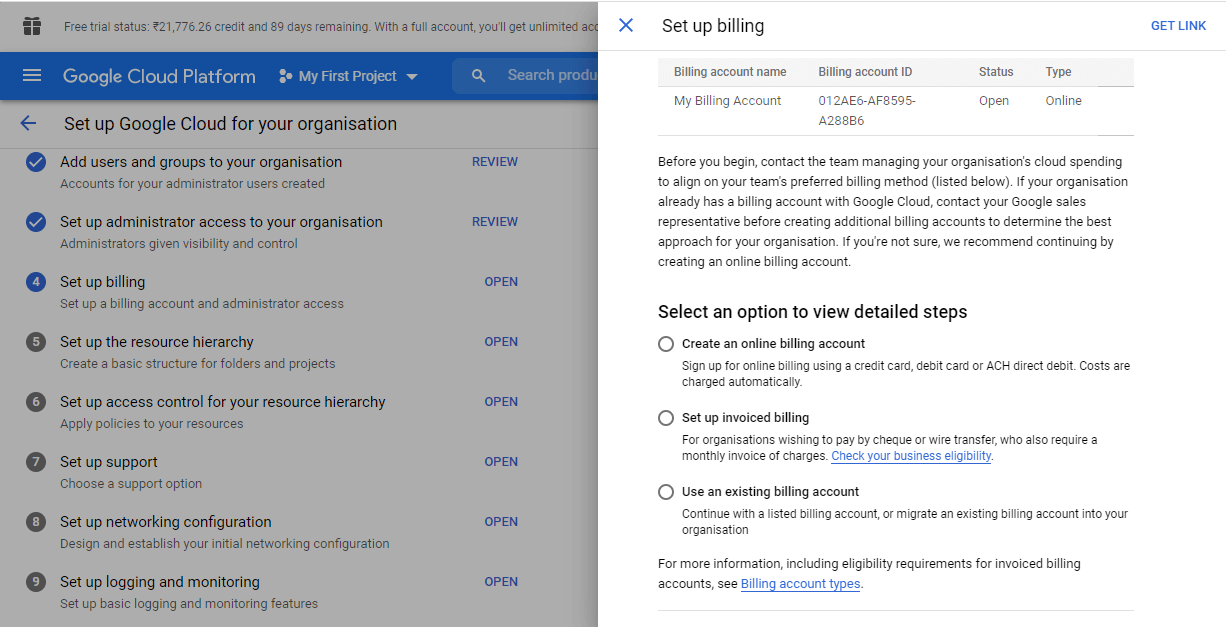Click Set up billing step title in list

coord(102,282)
